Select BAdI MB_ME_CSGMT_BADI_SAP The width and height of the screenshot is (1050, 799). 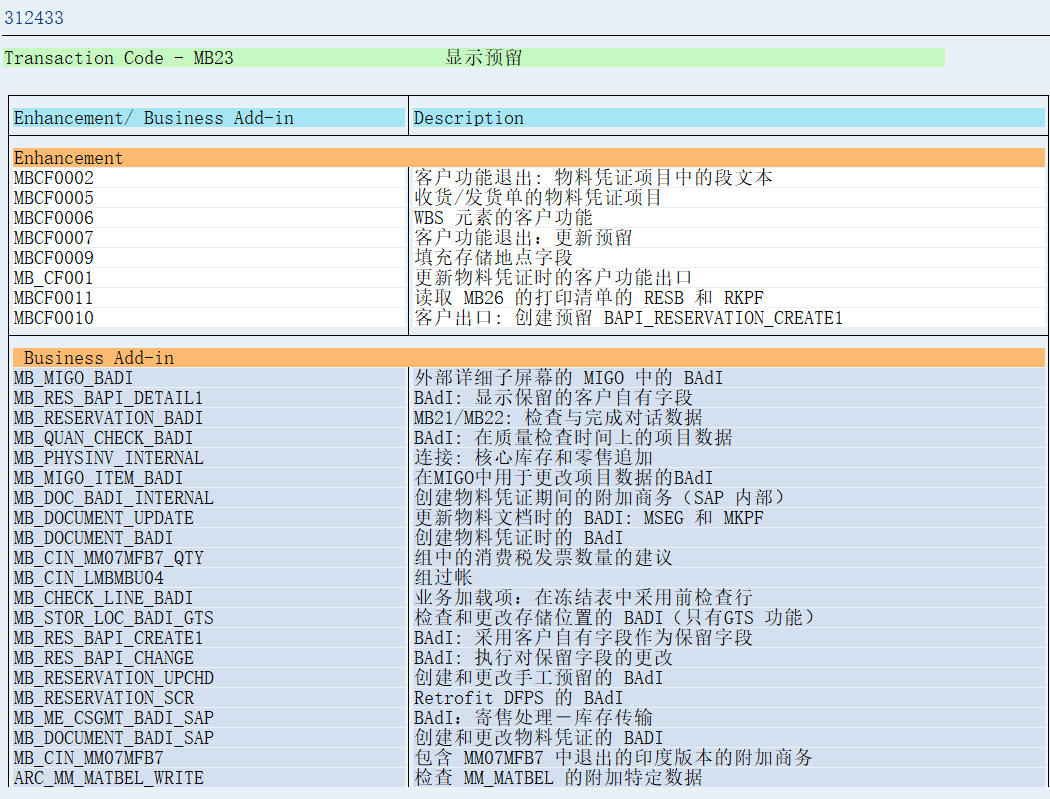113,718
